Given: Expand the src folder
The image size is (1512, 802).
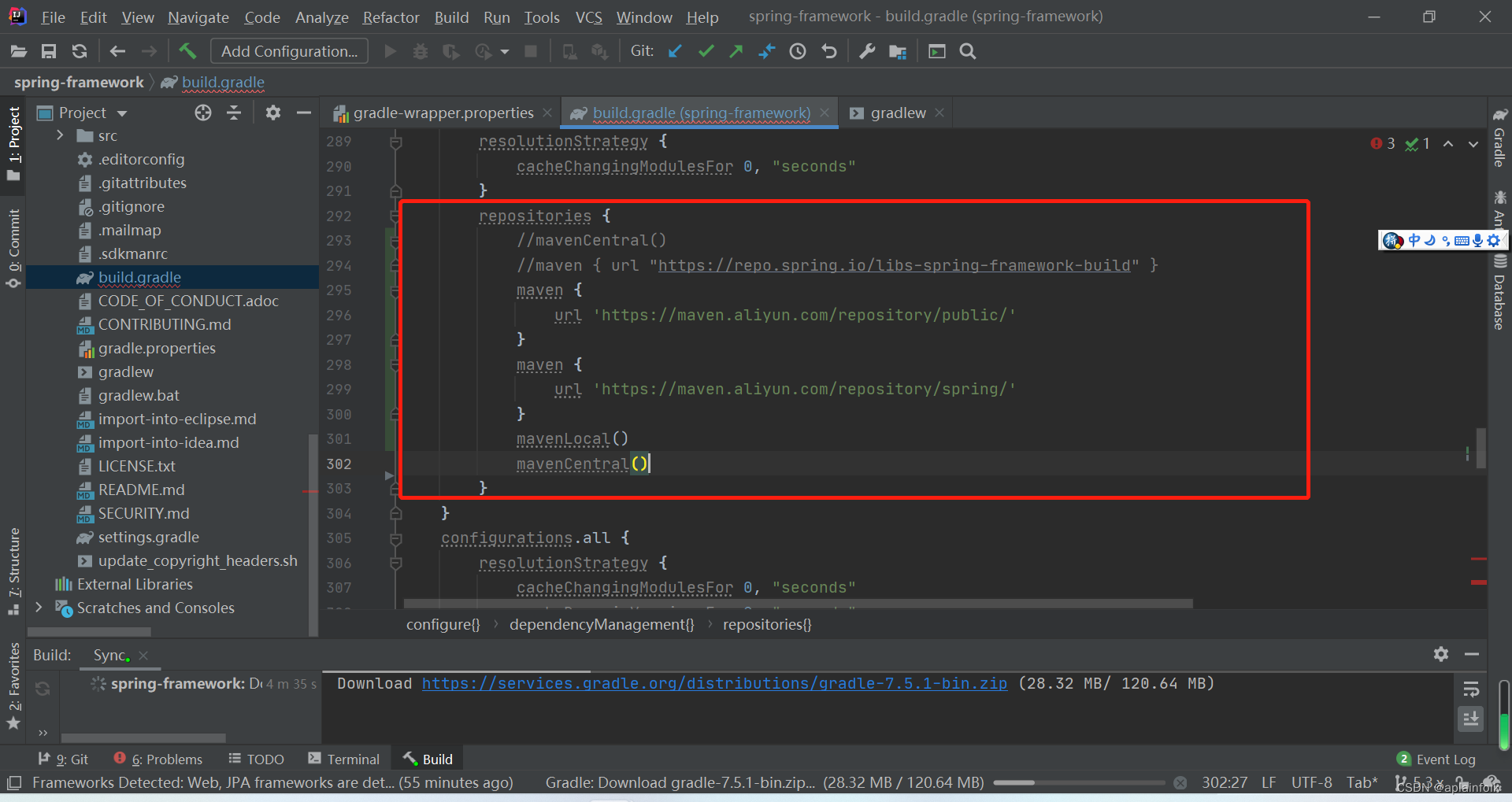Looking at the screenshot, I should (60, 135).
